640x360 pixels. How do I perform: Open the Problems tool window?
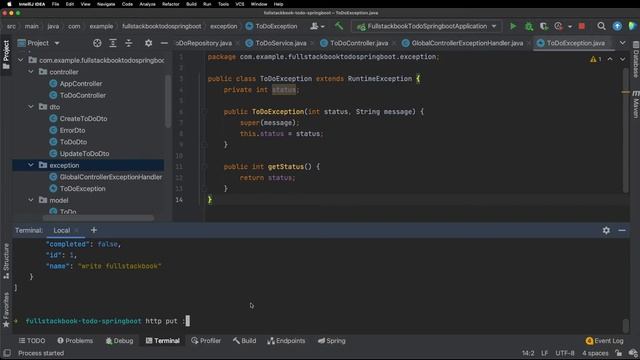click(x=75, y=340)
